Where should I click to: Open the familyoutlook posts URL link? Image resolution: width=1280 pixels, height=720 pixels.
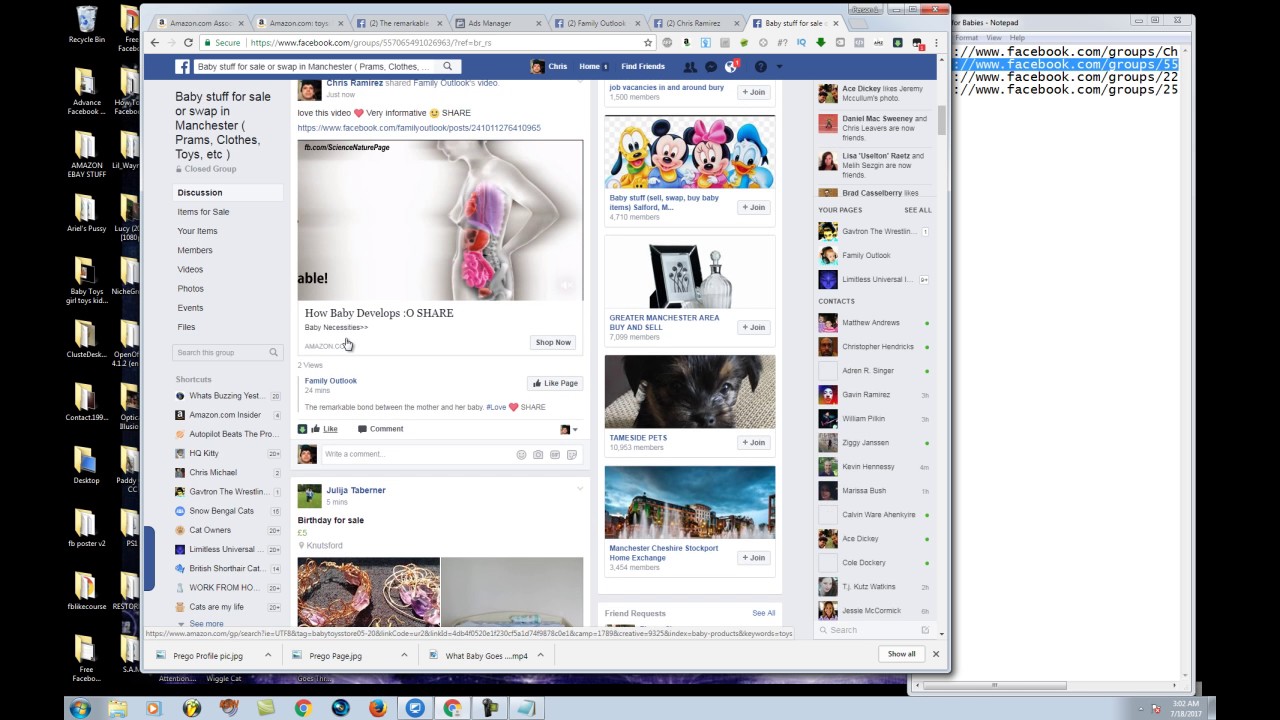coord(419,128)
